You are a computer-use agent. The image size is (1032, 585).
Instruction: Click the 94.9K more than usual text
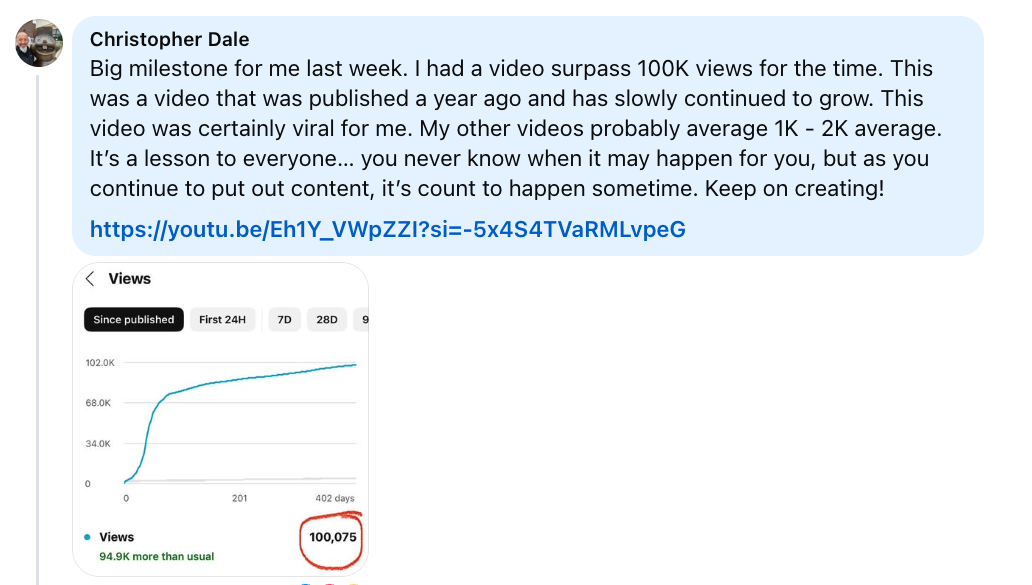(x=156, y=556)
